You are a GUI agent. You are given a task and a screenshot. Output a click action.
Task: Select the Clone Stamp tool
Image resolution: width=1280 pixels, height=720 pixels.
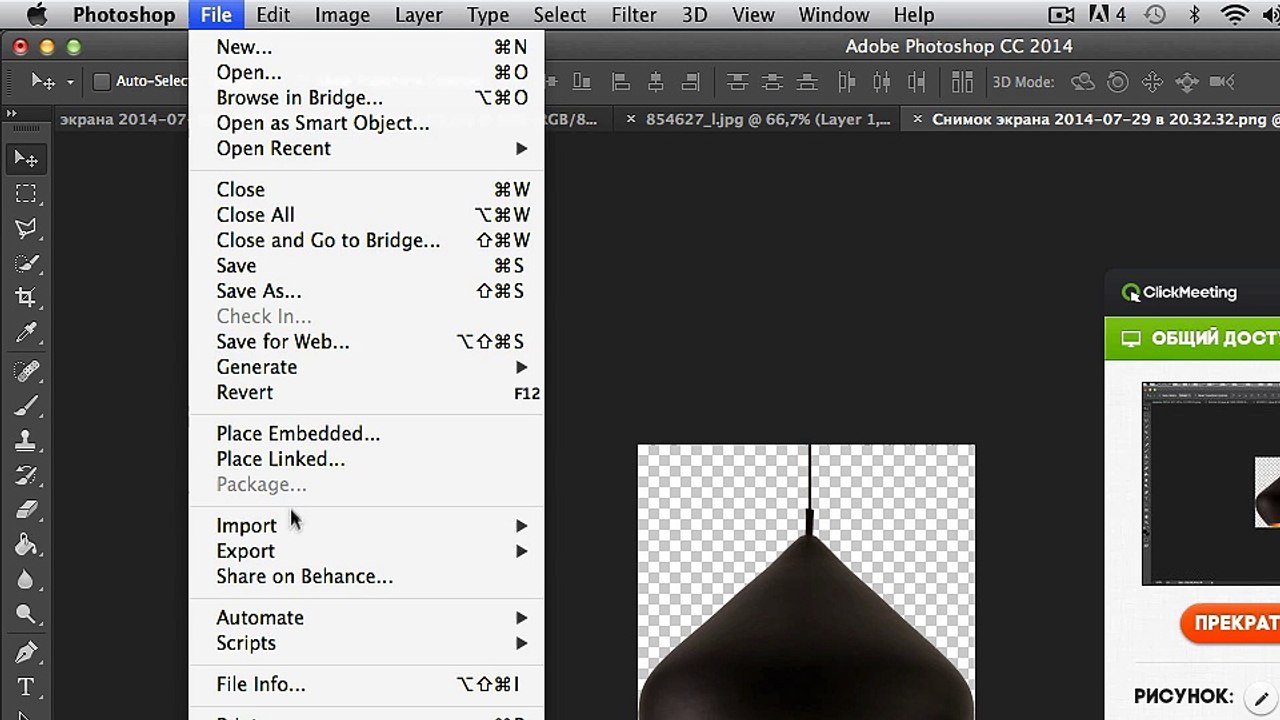26,440
